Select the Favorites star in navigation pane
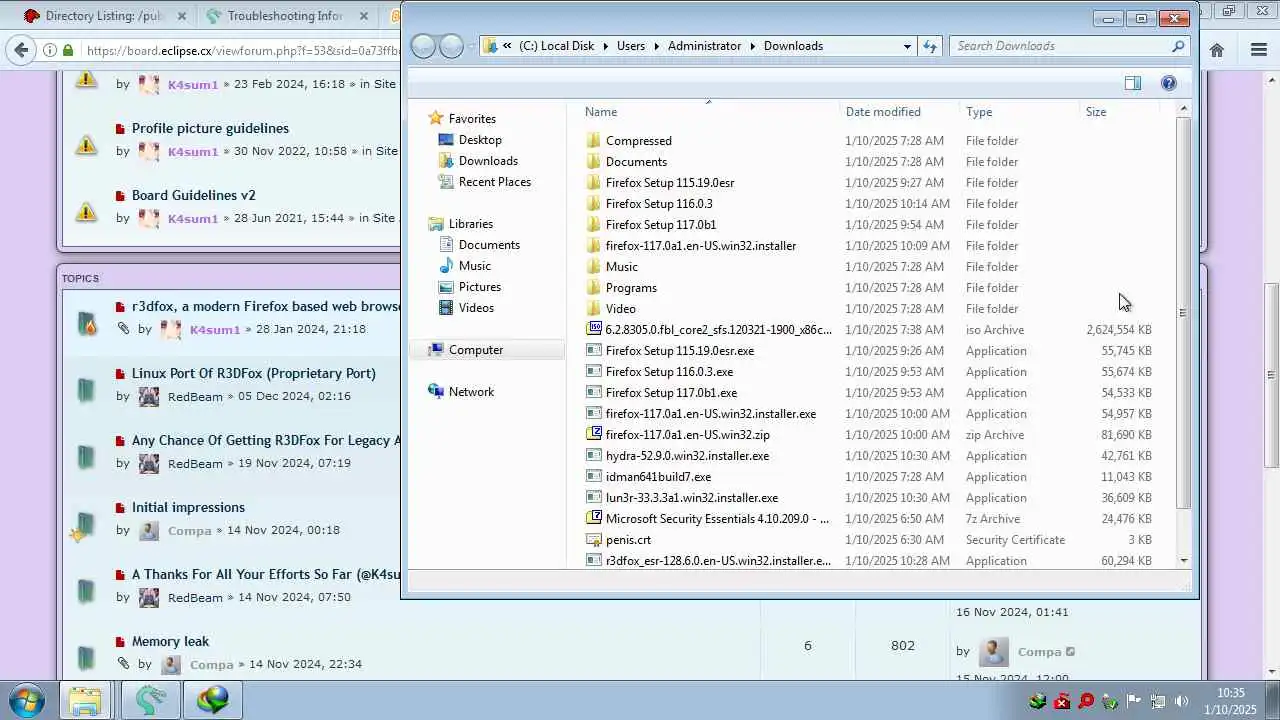1280x720 pixels. [436, 118]
